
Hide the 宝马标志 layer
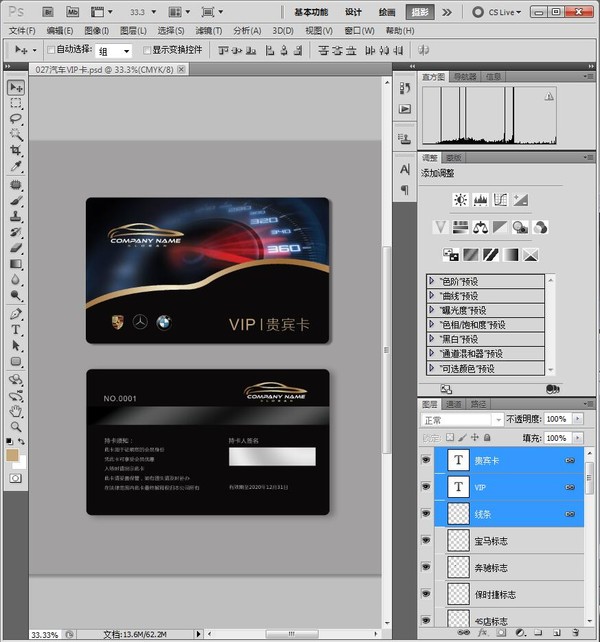(x=426, y=540)
